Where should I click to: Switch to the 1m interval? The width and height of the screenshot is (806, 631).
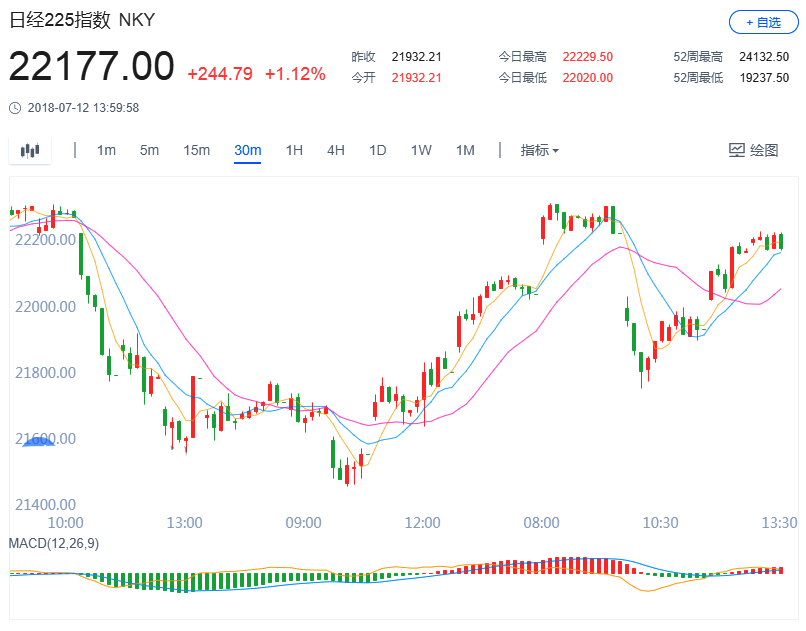[106, 150]
